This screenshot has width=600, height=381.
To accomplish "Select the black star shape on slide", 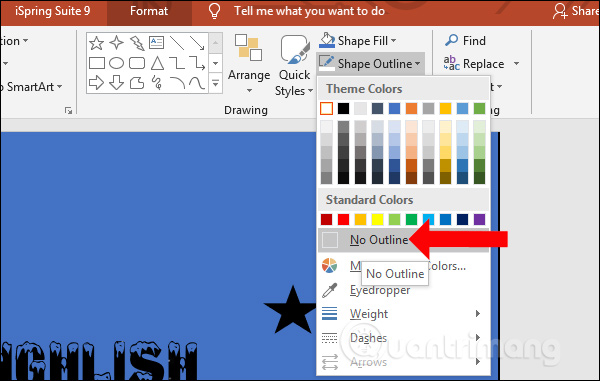I will 292,311.
